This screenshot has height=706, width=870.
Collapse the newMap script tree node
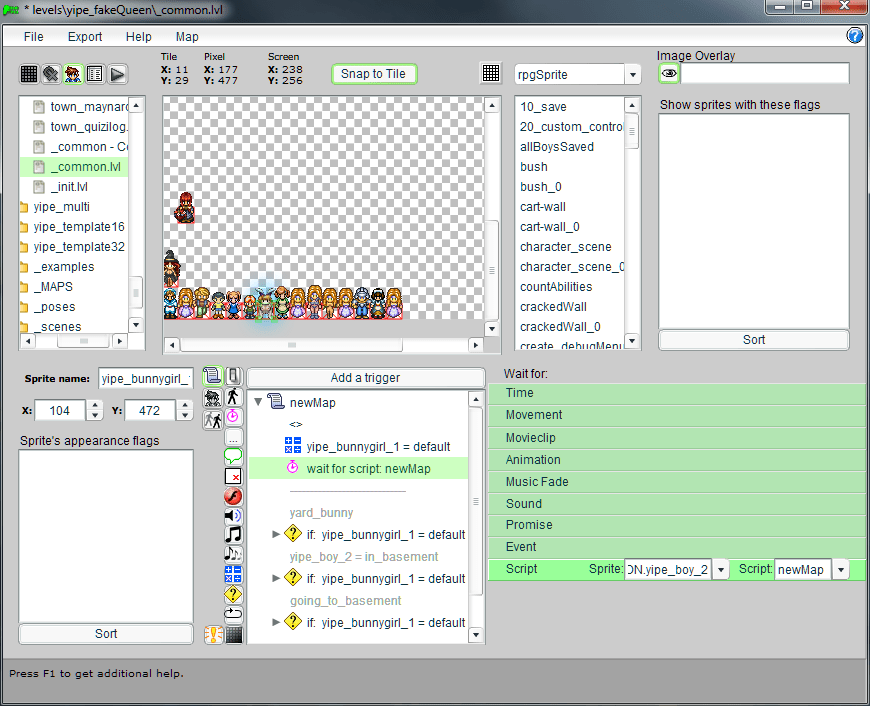click(x=258, y=403)
